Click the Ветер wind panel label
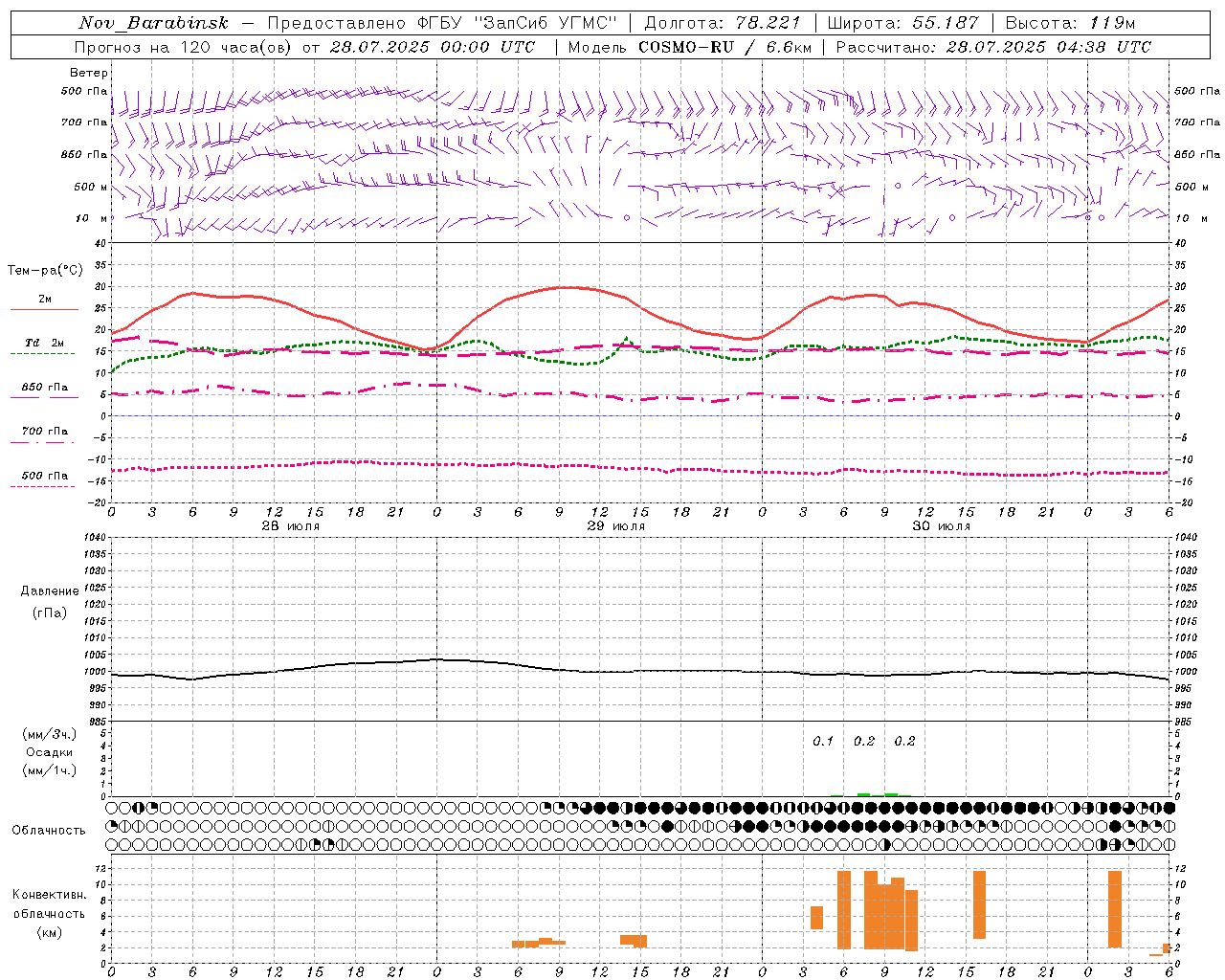This screenshot has height=980, width=1225. tap(88, 73)
